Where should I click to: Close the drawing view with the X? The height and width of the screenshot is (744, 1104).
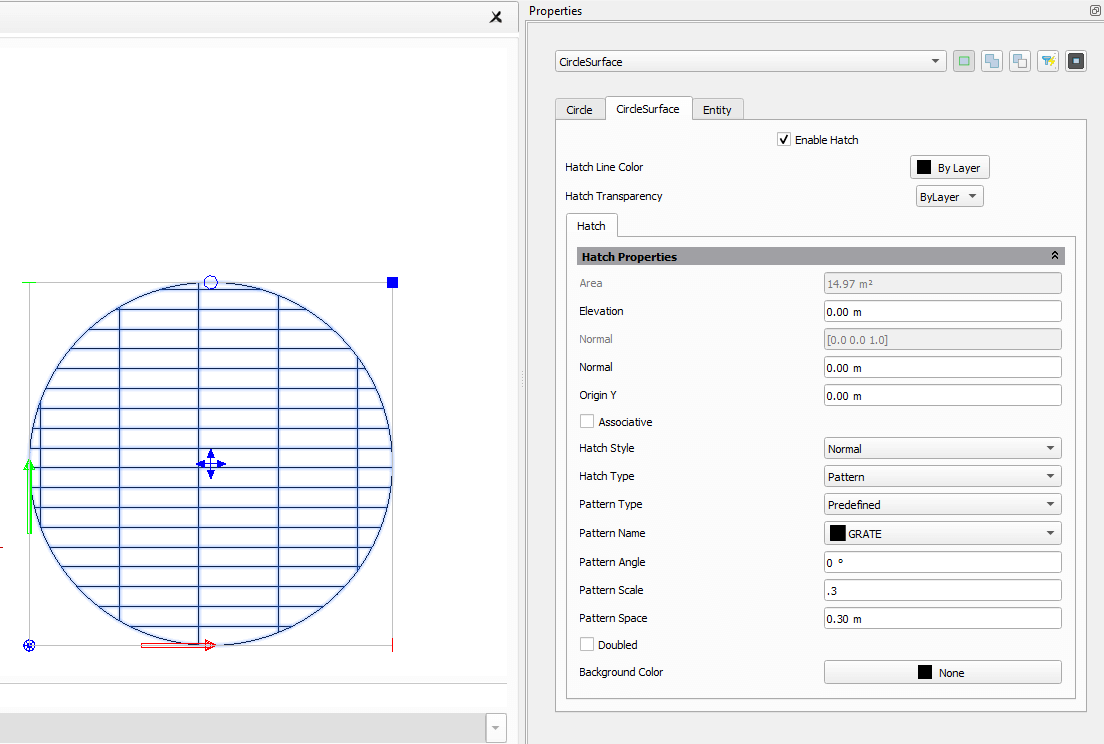click(x=496, y=17)
